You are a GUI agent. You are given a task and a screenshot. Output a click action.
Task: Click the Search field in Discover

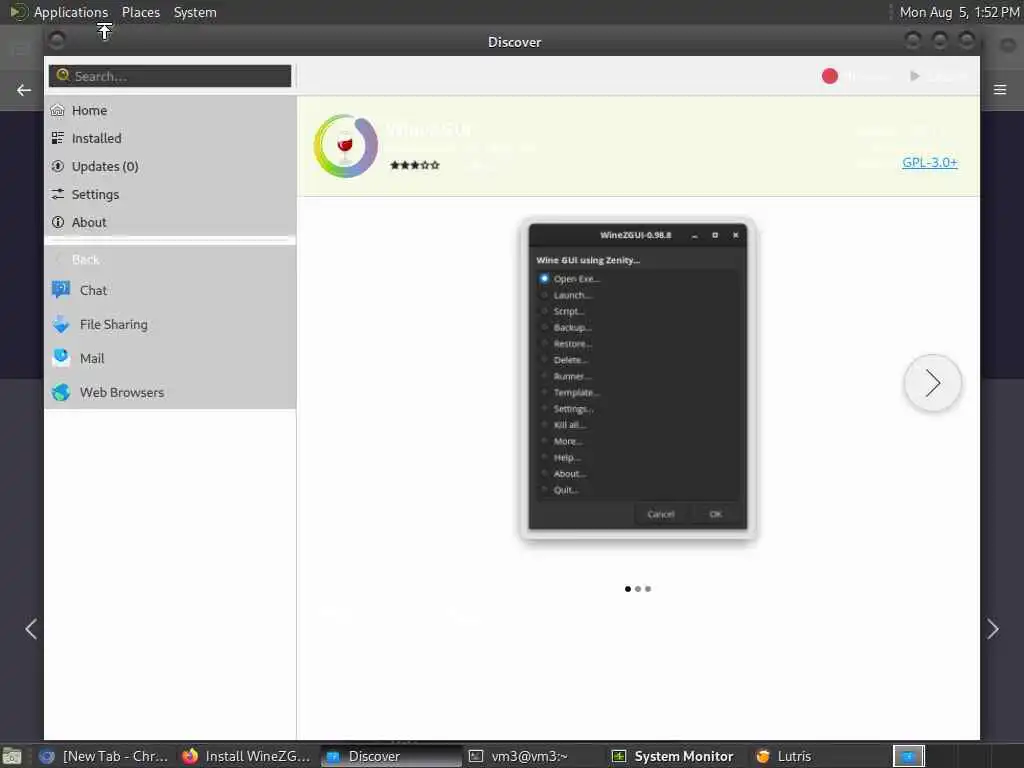pos(170,76)
